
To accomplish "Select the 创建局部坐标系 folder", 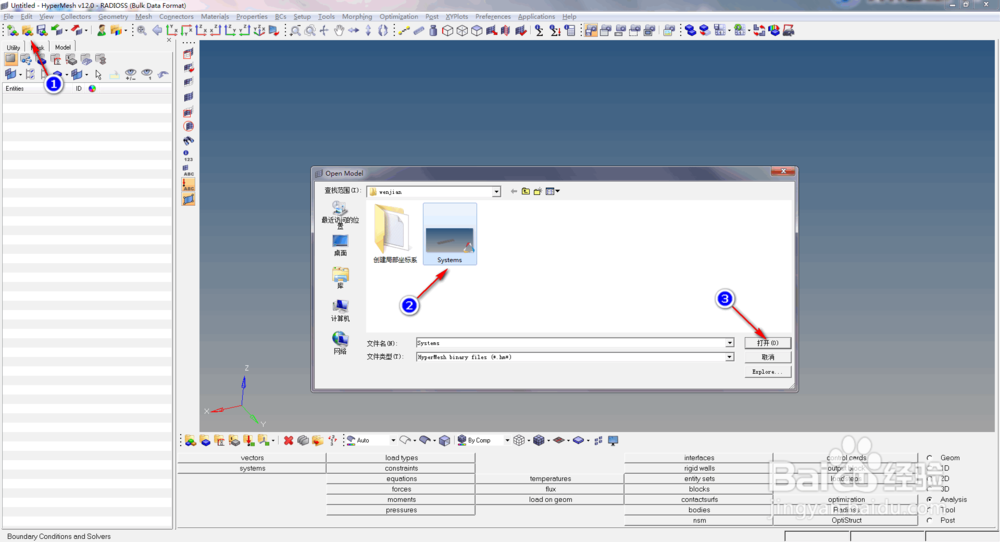I will pyautogui.click(x=395, y=234).
